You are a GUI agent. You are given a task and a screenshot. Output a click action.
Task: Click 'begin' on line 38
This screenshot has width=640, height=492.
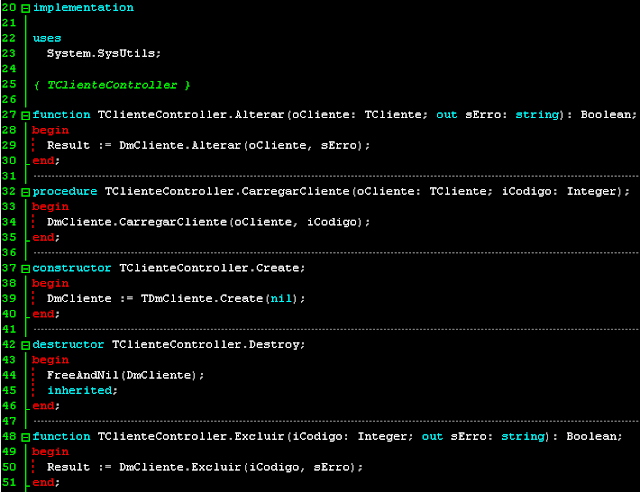(51, 283)
